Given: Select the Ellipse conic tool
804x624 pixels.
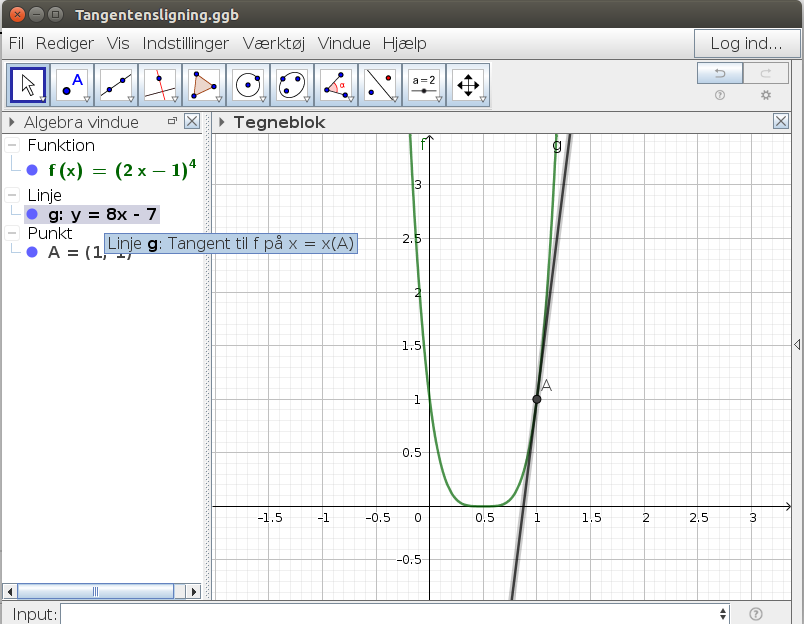Looking at the screenshot, I should (292, 85).
